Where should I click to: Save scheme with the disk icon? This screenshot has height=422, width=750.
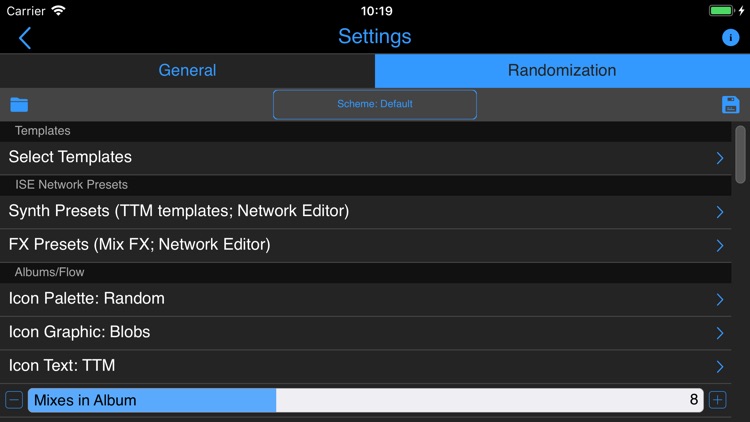(x=730, y=104)
